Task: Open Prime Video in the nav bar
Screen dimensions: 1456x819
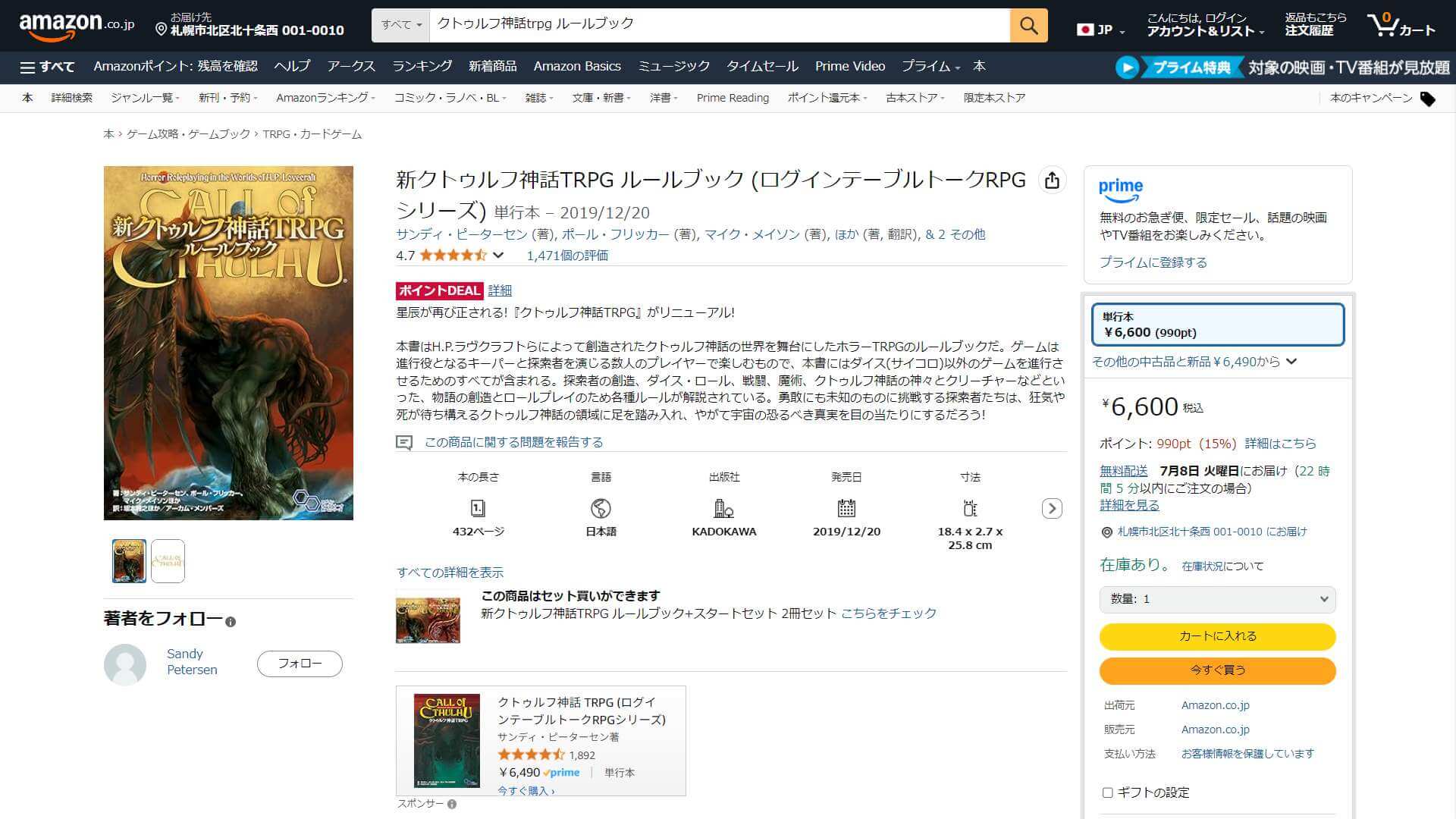Action: click(850, 67)
